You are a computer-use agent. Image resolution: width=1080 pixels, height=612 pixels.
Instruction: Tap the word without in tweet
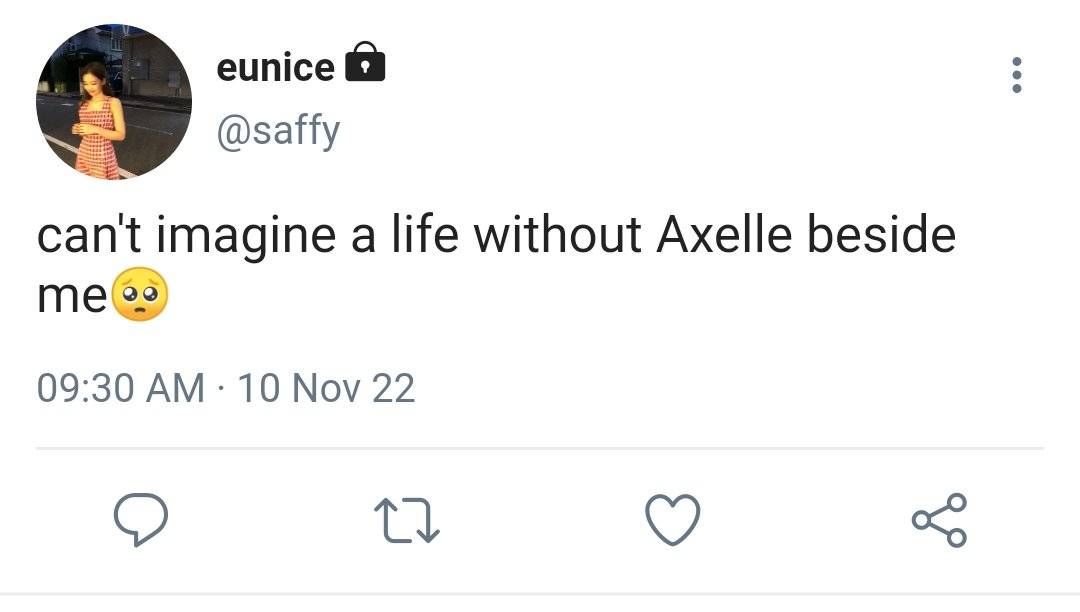(x=558, y=234)
